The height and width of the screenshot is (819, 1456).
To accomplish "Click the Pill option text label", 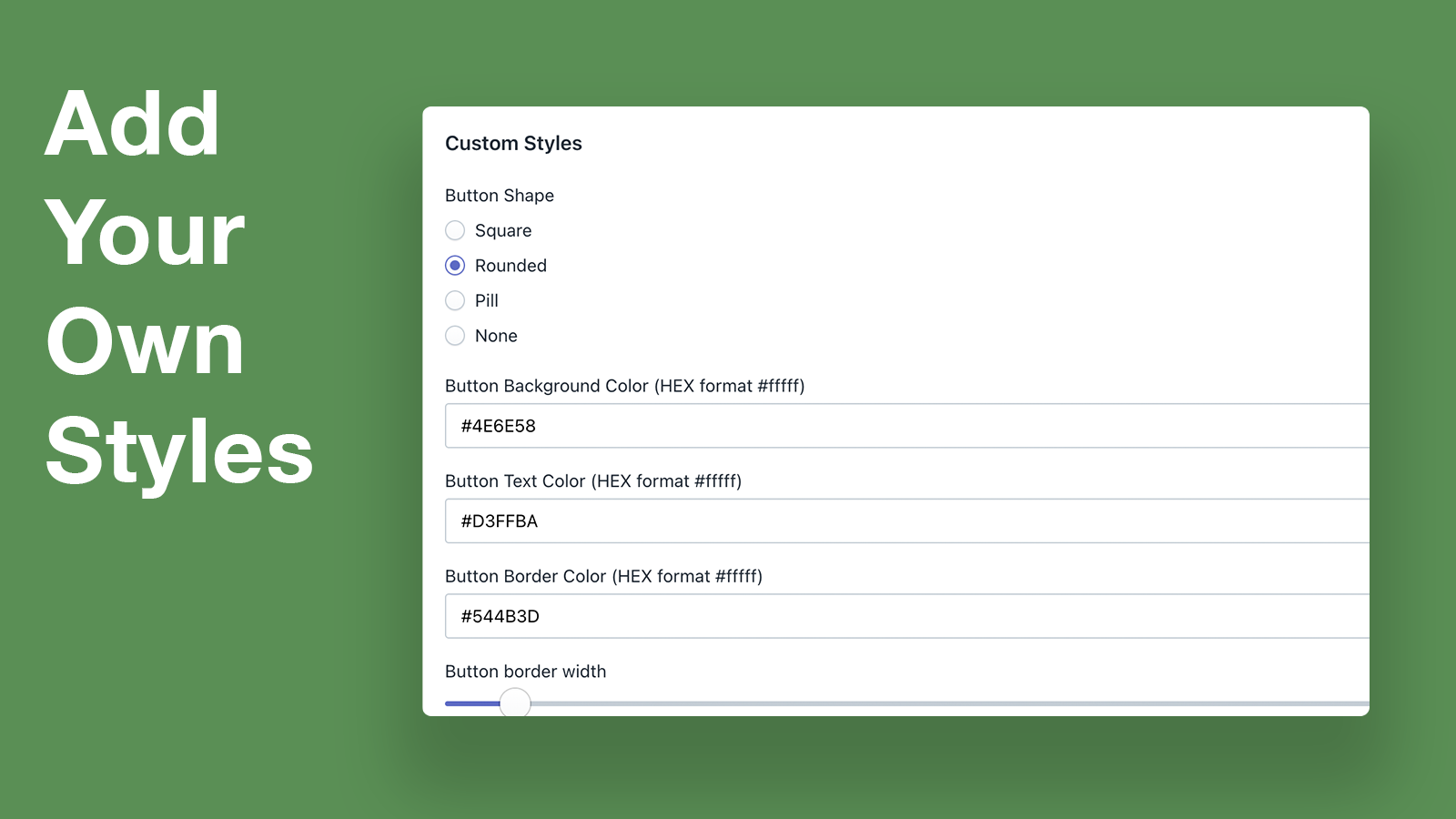I will click(486, 300).
